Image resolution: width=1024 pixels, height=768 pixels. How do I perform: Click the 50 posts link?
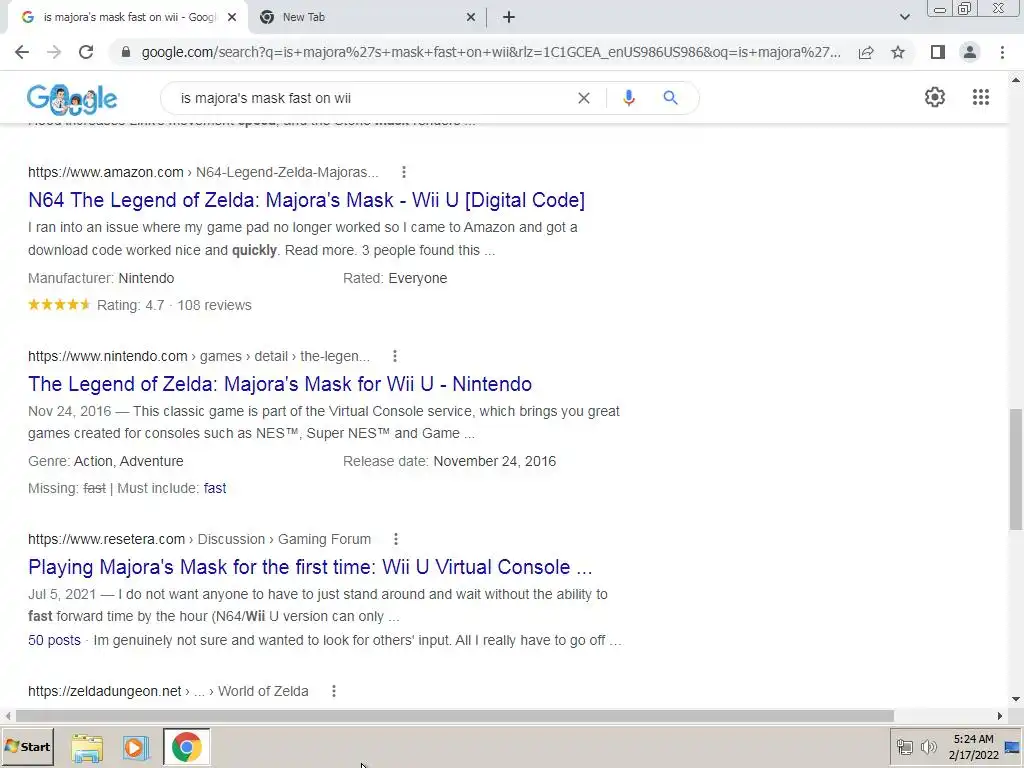coord(54,640)
